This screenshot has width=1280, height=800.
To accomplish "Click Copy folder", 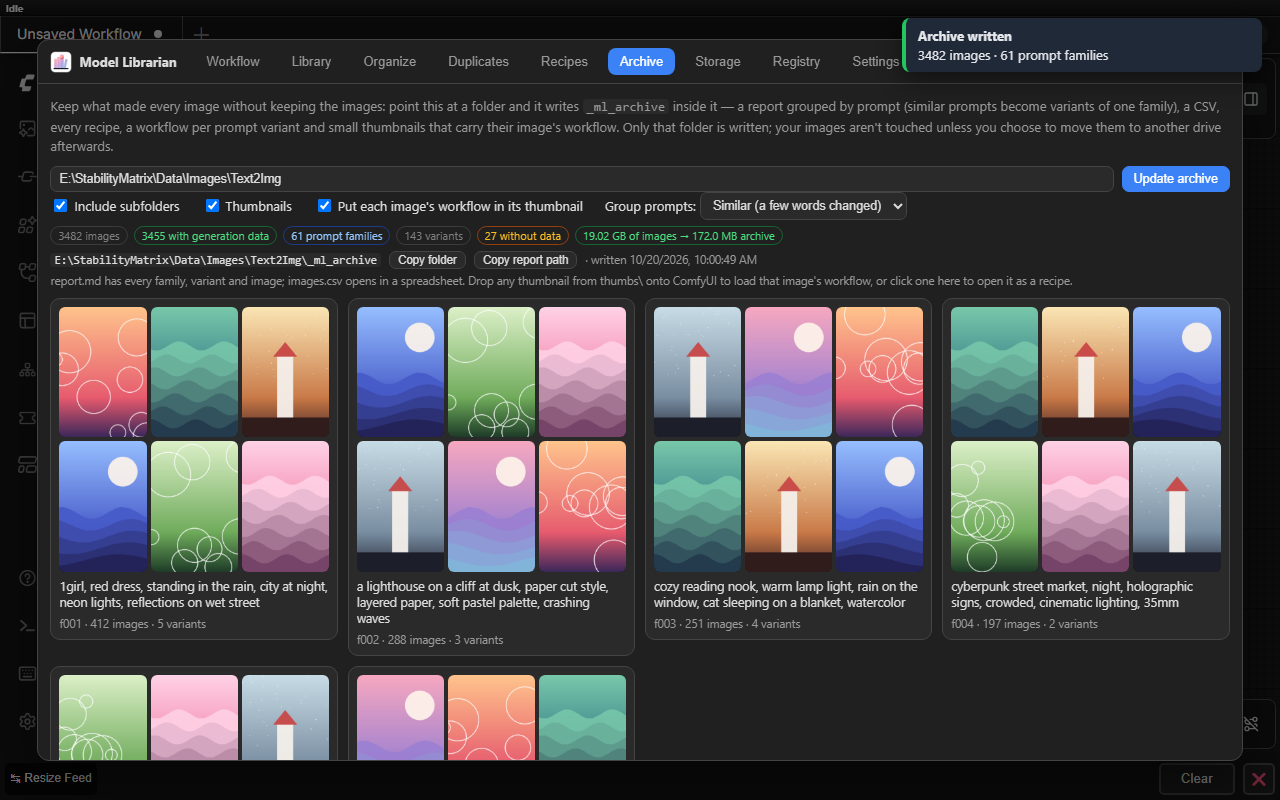I will pyautogui.click(x=427, y=260).
